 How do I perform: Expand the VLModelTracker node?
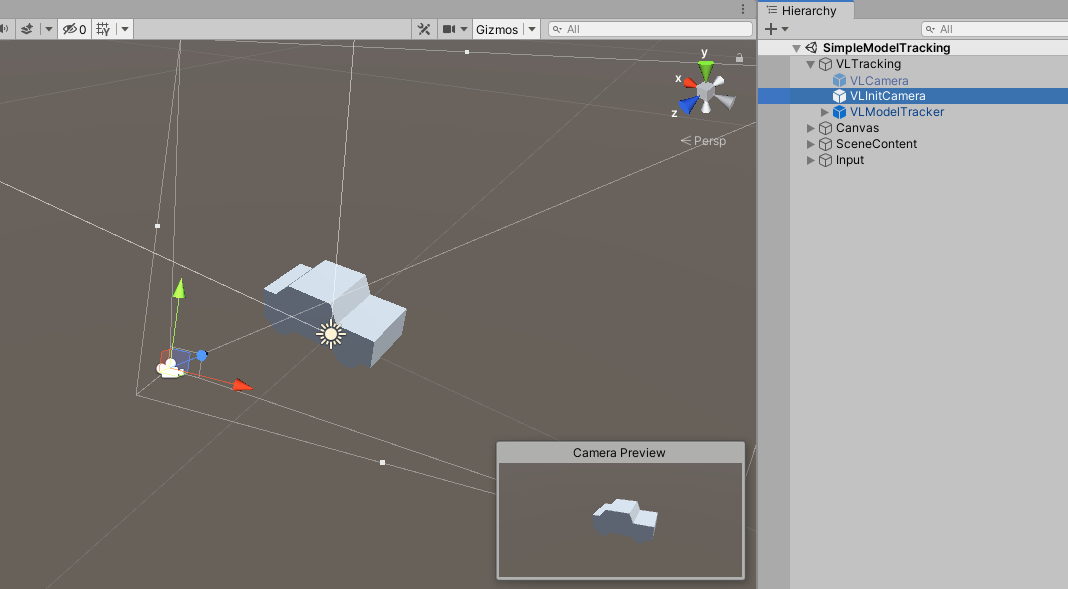point(825,112)
